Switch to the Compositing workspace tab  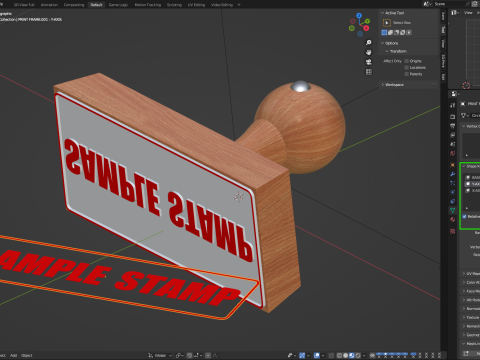74,5
